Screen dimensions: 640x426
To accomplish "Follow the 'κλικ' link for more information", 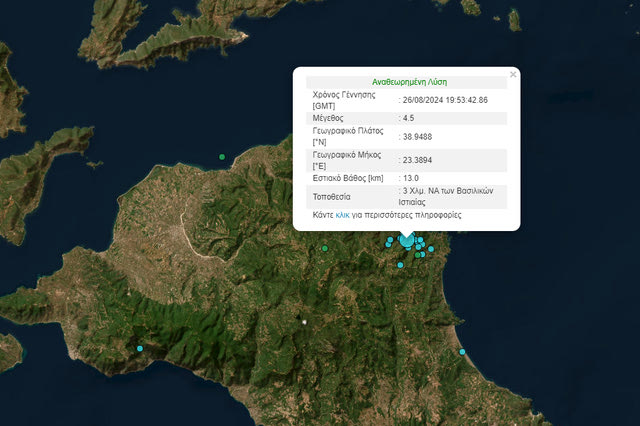I will tap(342, 215).
